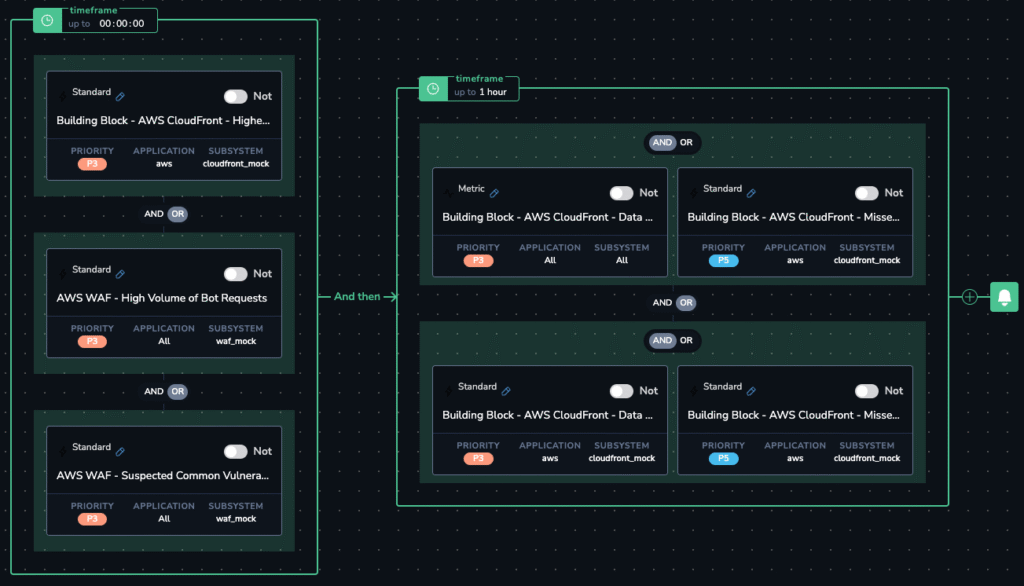Select AND between the Bot Requests and Suspected Common Vulnera... cards
The width and height of the screenshot is (1024, 586).
(x=153, y=392)
